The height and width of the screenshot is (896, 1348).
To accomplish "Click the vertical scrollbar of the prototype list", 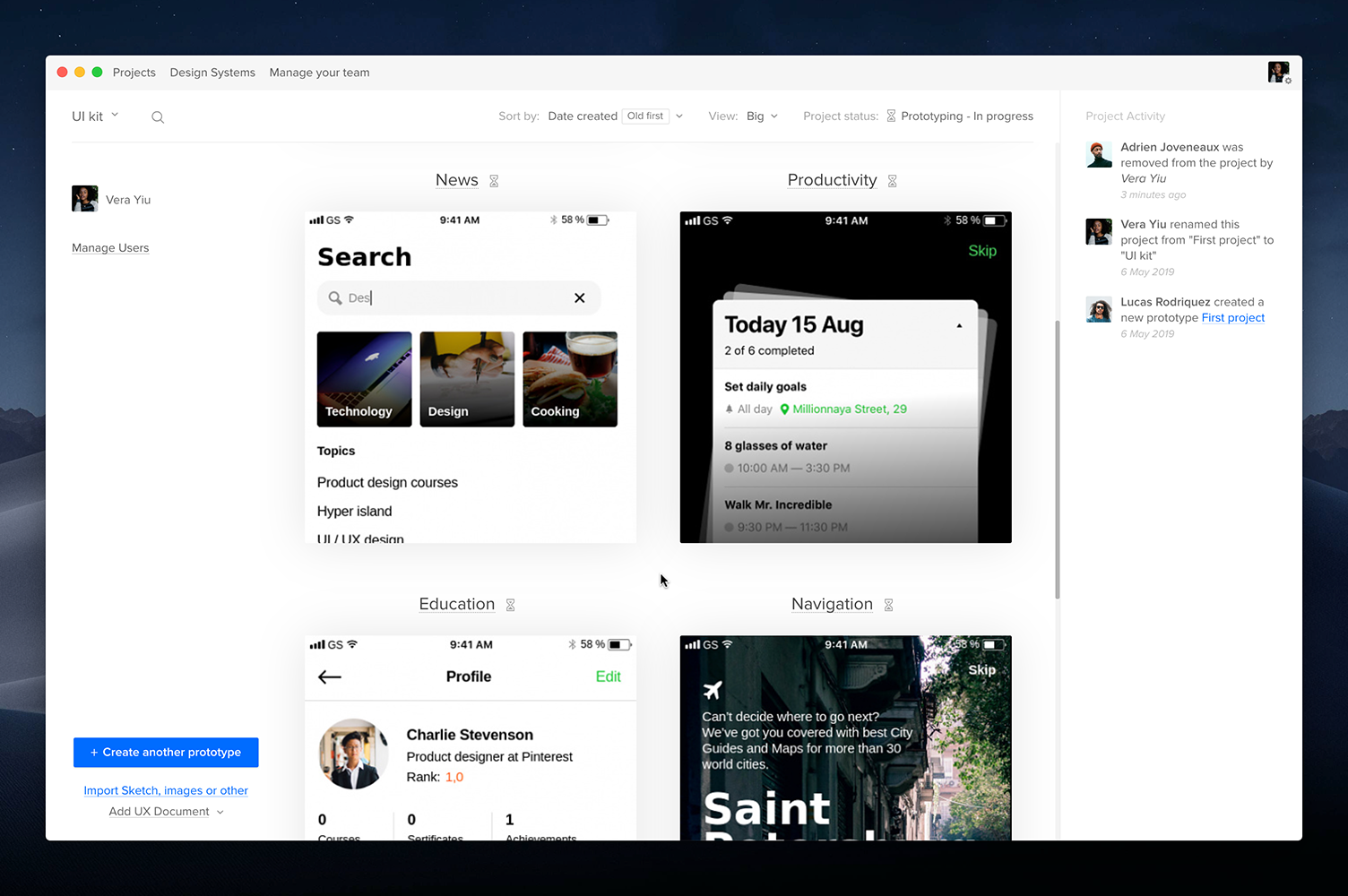I will (x=1058, y=460).
